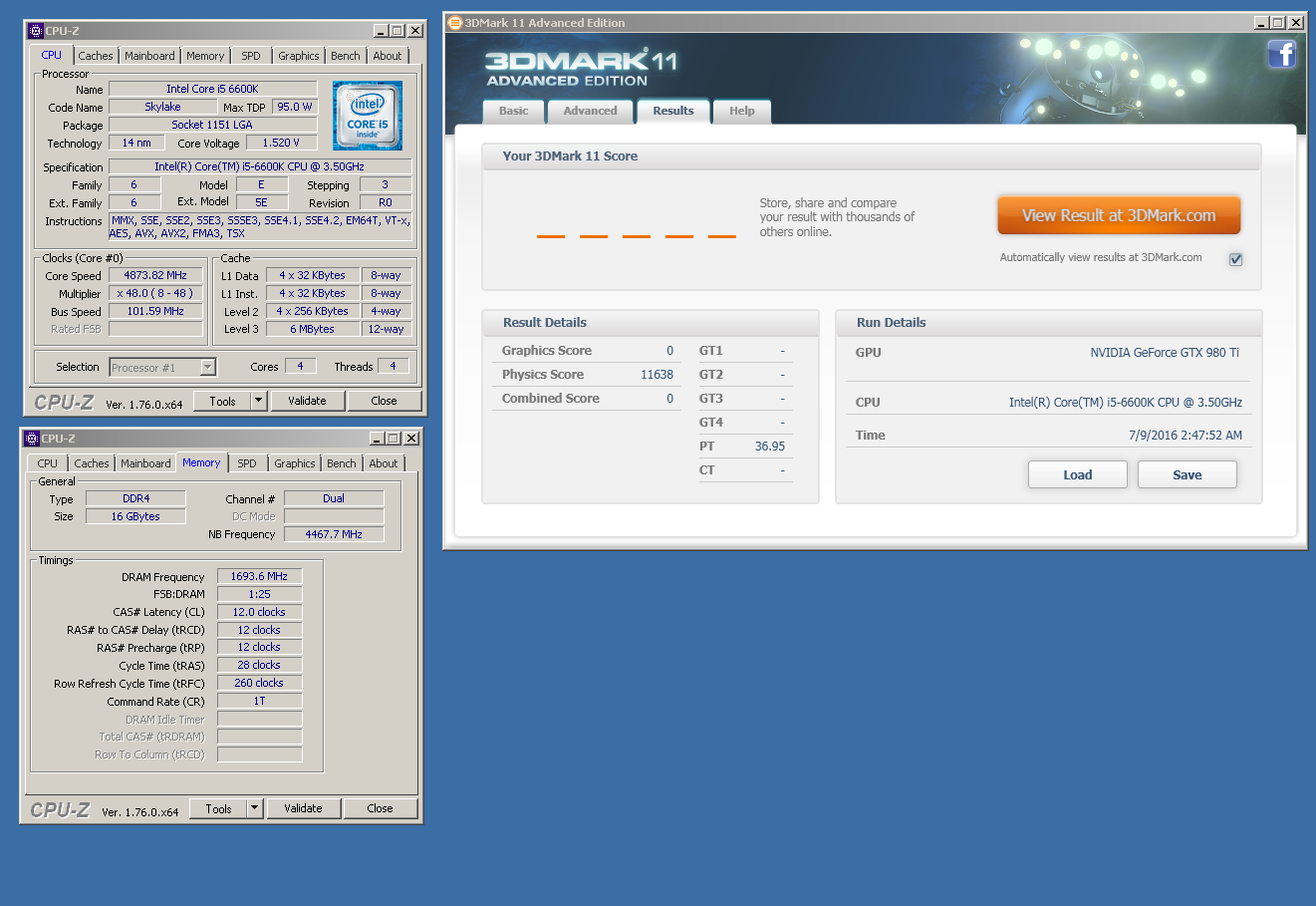Click the 3DMark 11 title bar app icon
Viewport: 1316px width, 906px height.
point(455,22)
